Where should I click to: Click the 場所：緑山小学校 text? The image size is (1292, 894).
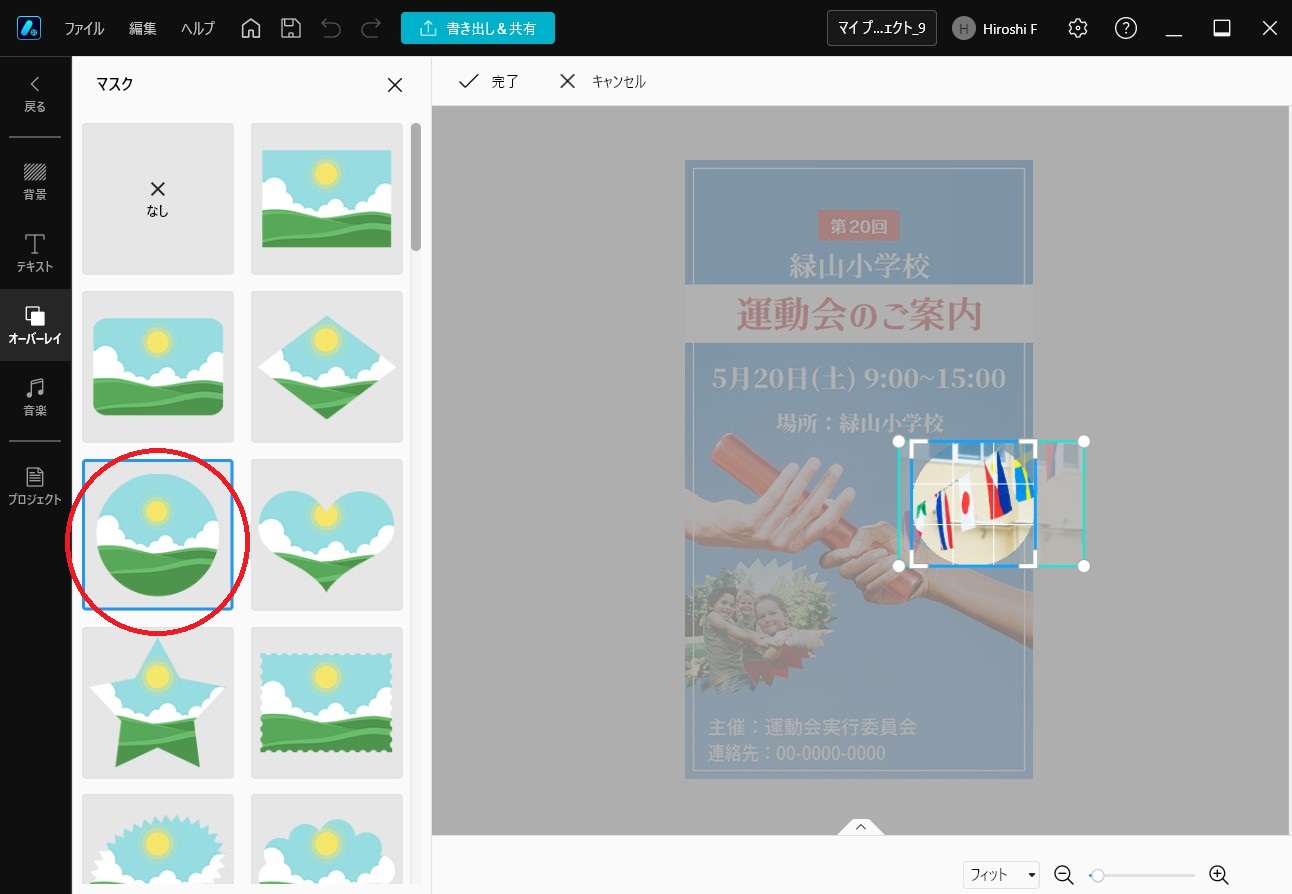tap(859, 423)
